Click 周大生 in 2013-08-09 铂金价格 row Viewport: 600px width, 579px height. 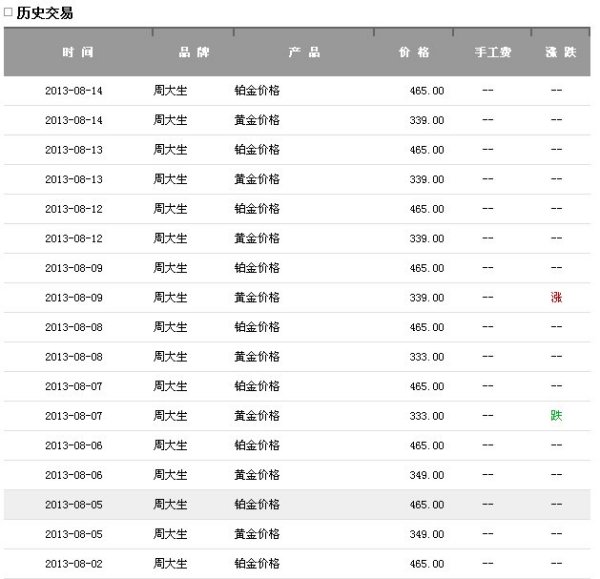click(x=170, y=268)
